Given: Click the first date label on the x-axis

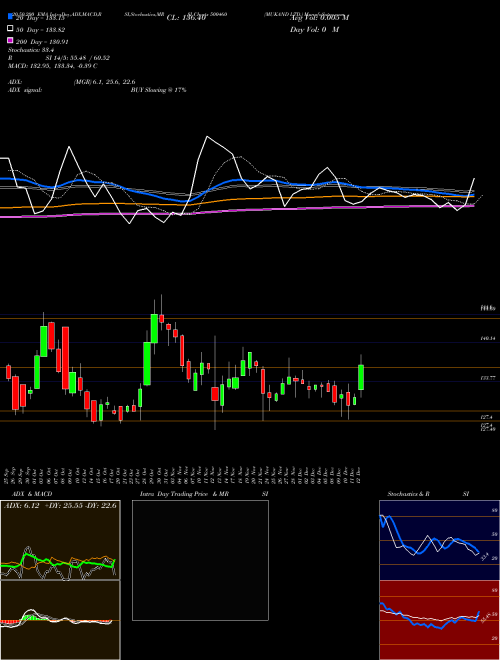Looking at the screenshot, I should coord(6,475).
